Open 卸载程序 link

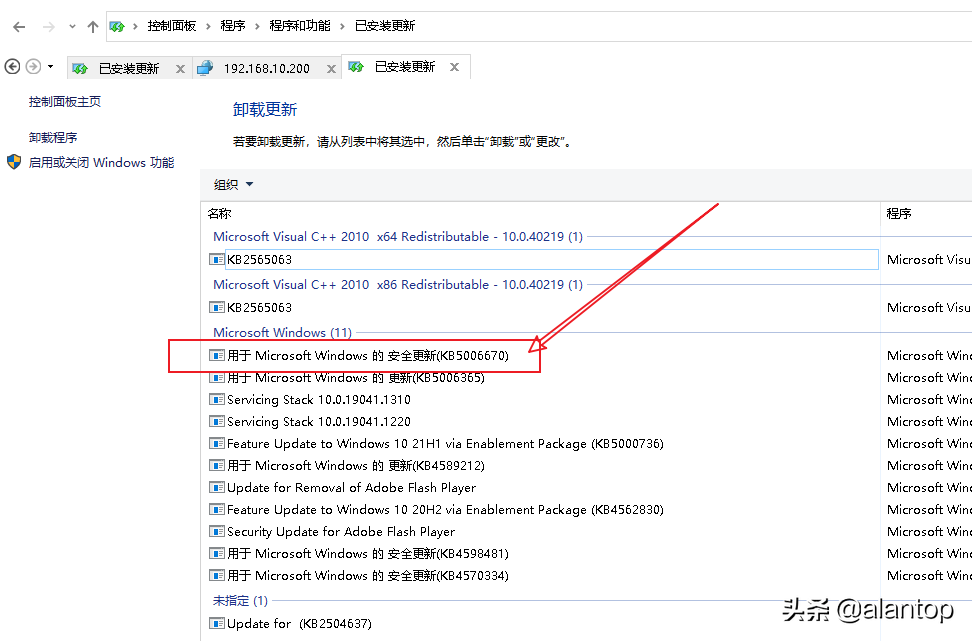pyautogui.click(x=53, y=138)
